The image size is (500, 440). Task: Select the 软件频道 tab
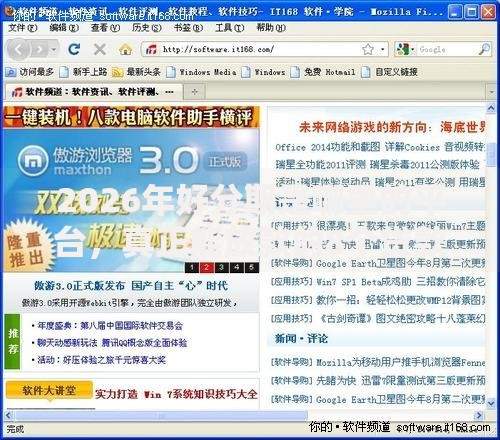pyautogui.click(x=93, y=92)
